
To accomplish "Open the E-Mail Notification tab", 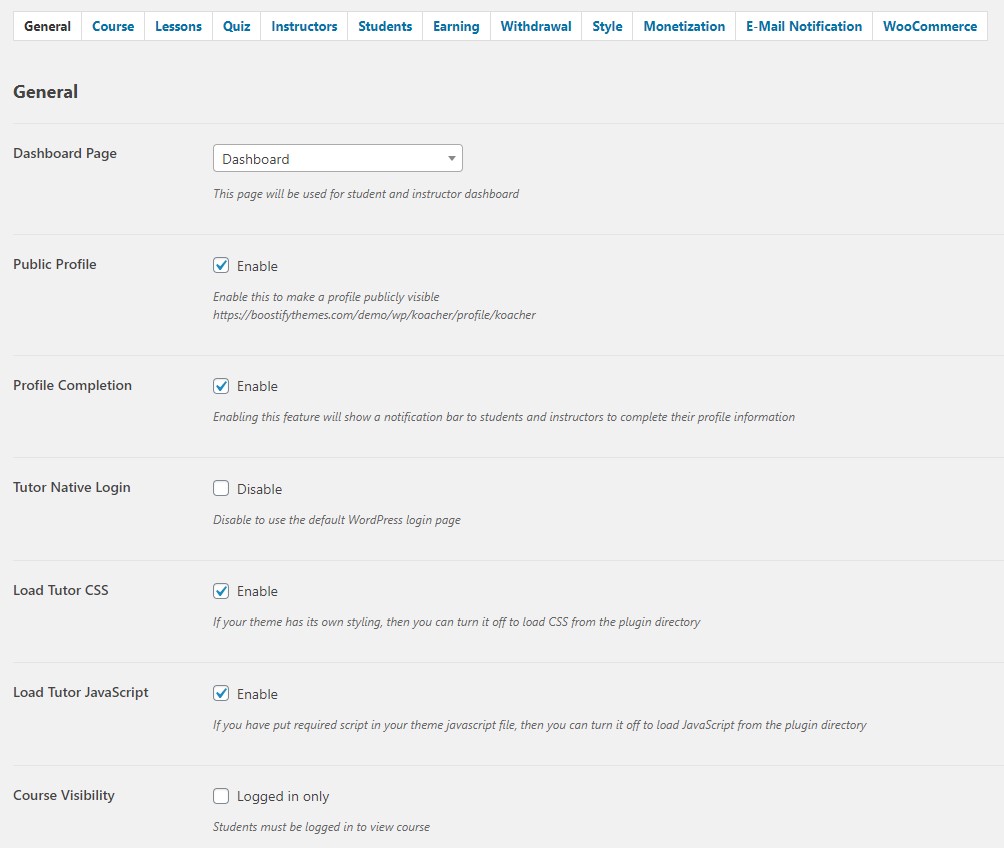I will pos(804,26).
